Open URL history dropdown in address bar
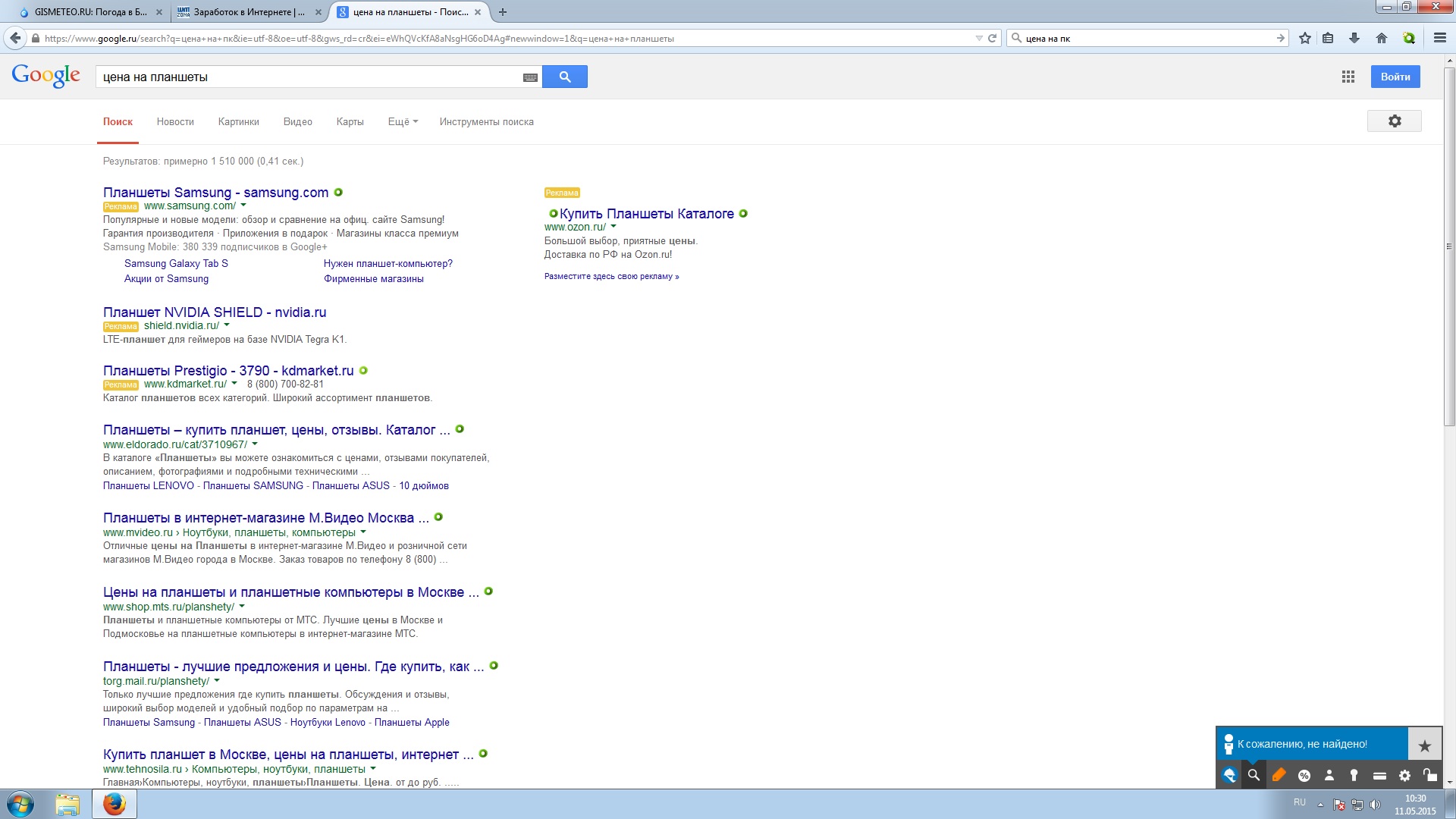Screen dimensions: 1456x819 coord(978,38)
